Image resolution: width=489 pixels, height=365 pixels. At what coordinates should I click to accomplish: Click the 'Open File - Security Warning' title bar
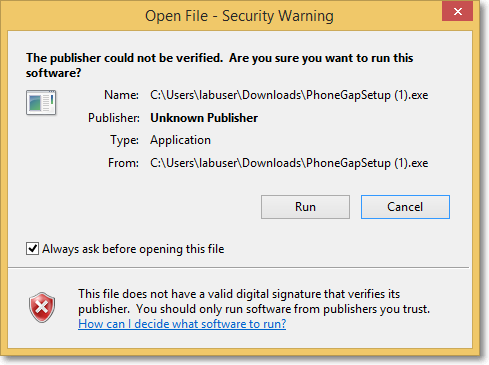pyautogui.click(x=239, y=16)
